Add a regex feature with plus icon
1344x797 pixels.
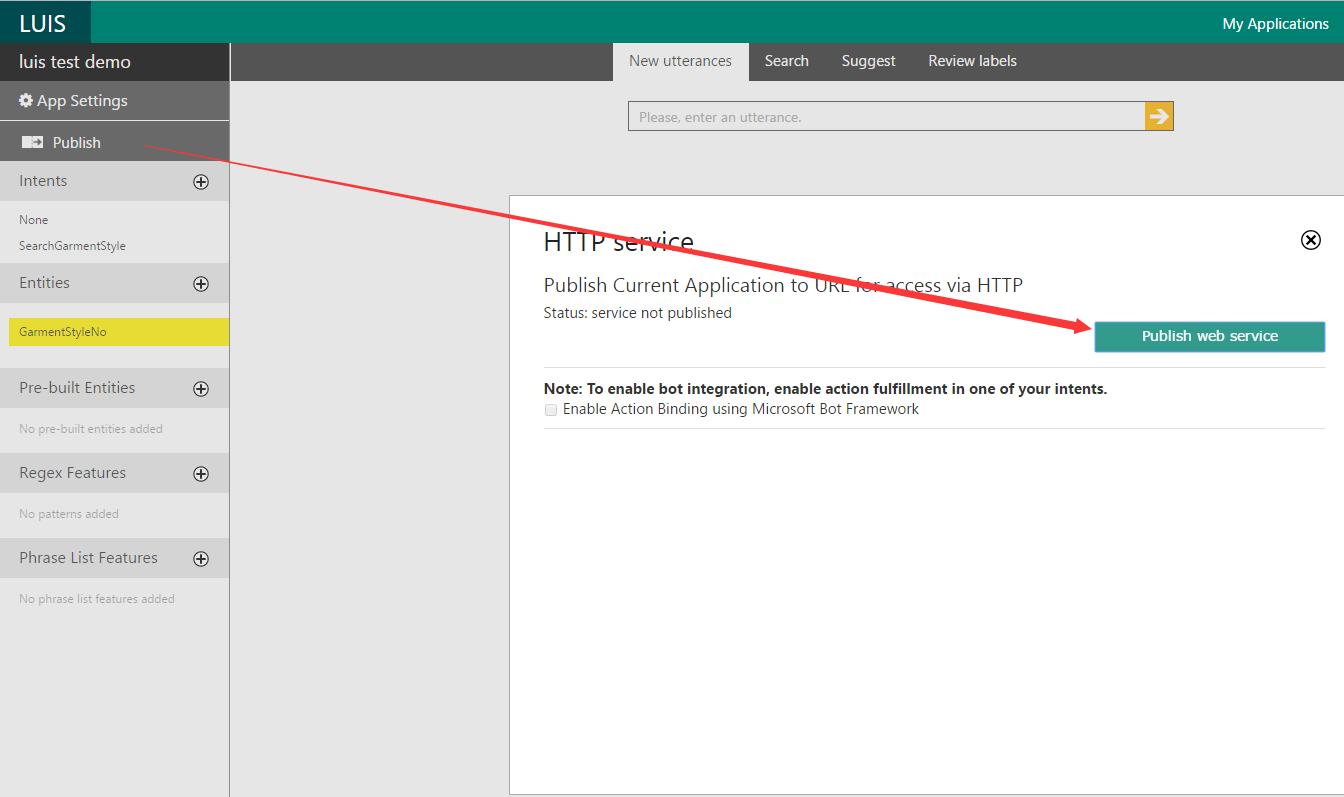tap(201, 474)
